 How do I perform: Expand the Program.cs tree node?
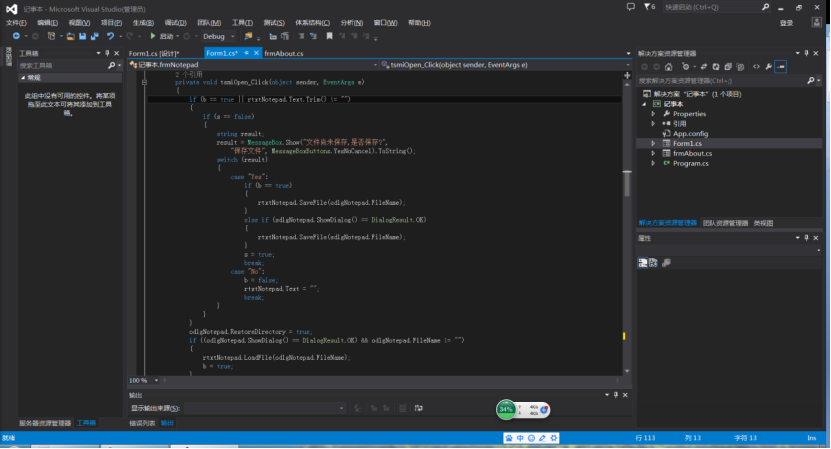click(653, 163)
